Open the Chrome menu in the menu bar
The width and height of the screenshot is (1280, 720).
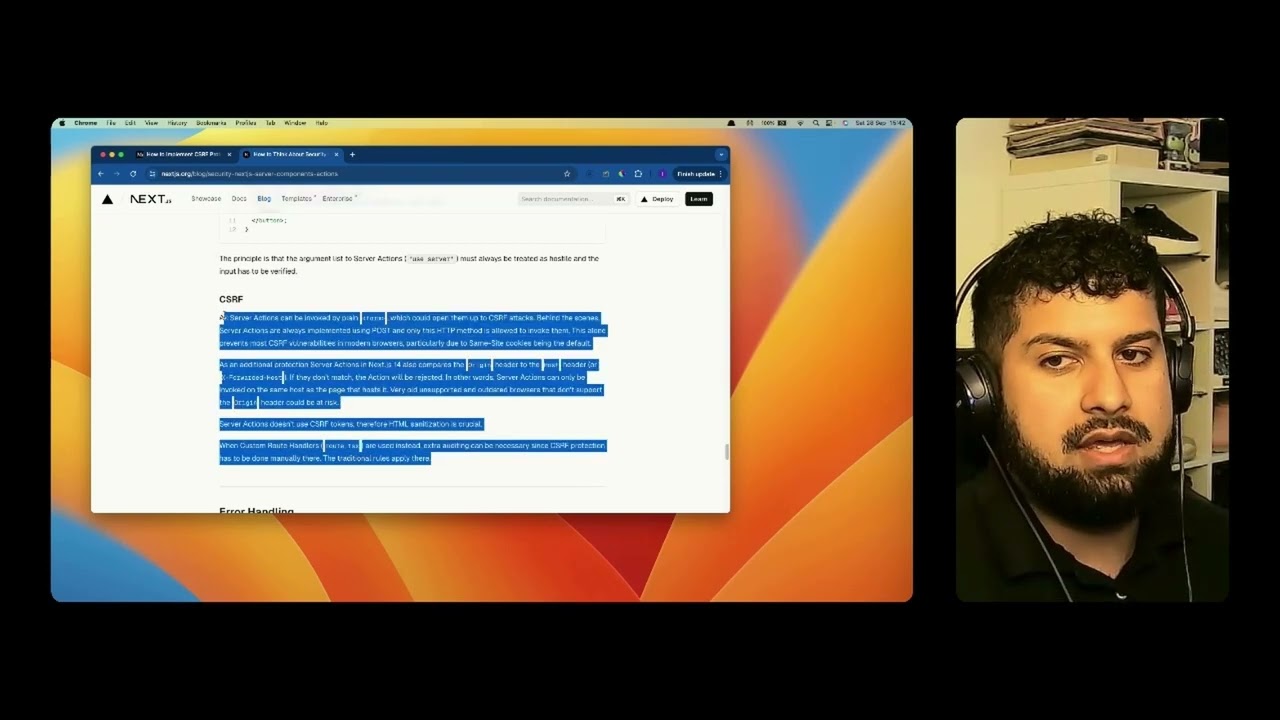86,123
